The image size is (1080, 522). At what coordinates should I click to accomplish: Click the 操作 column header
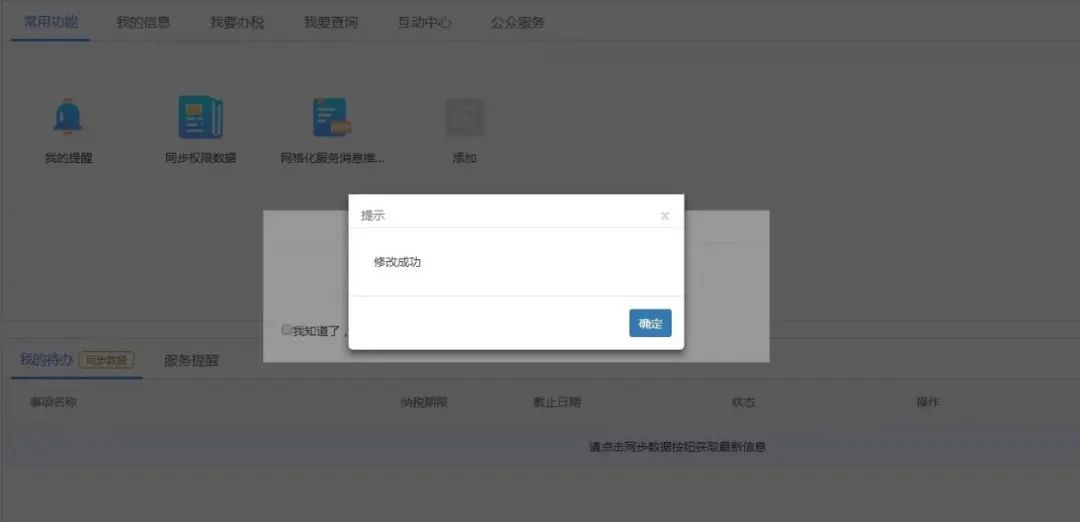click(x=928, y=402)
